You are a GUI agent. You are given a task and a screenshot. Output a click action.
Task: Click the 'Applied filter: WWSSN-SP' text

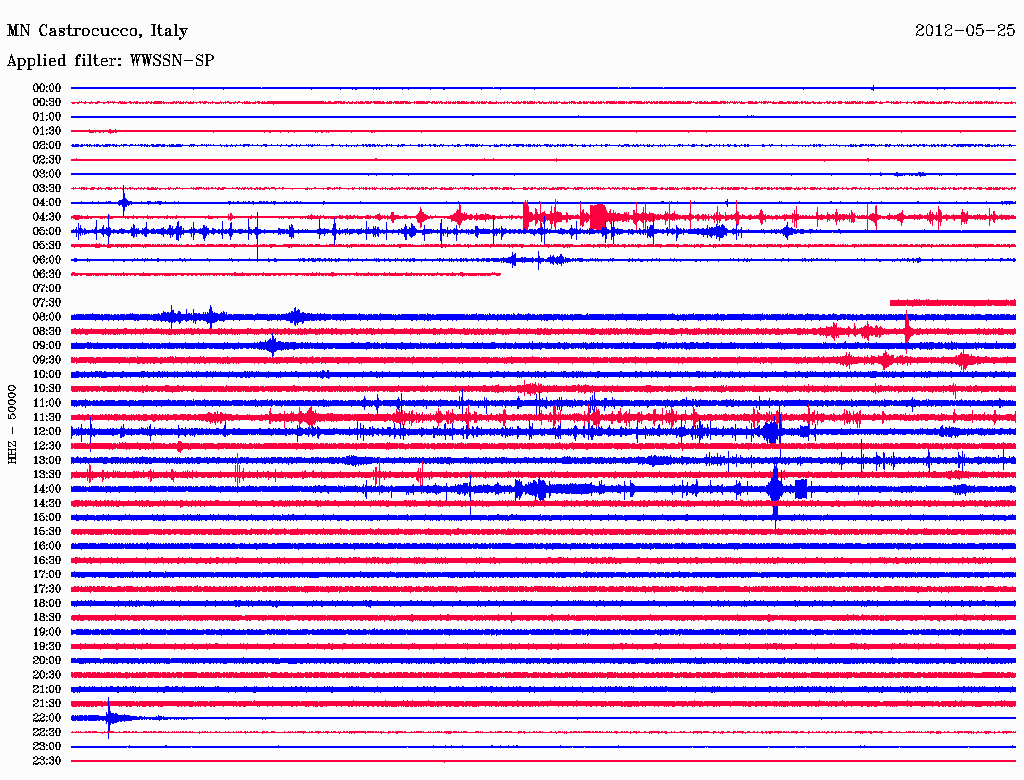(x=110, y=61)
